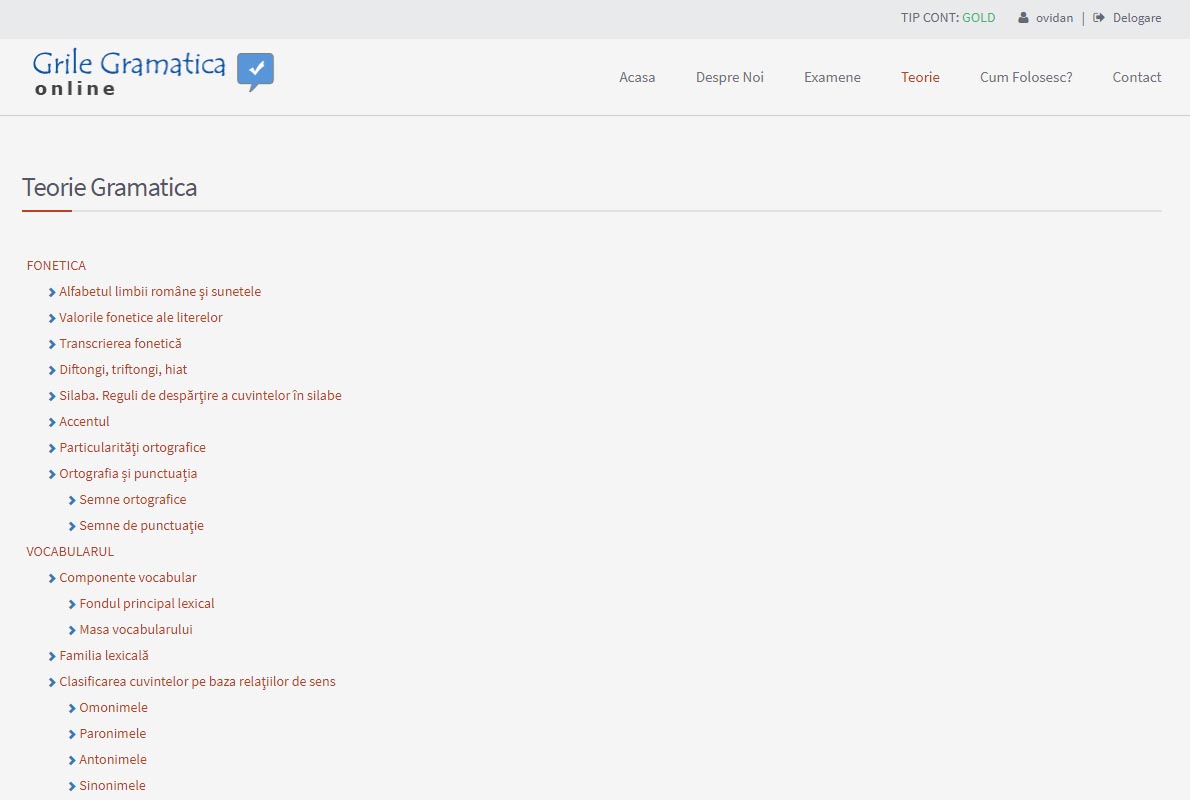1190x800 pixels.
Task: Click chevron next to Componente vocabular
Action: [x=52, y=578]
